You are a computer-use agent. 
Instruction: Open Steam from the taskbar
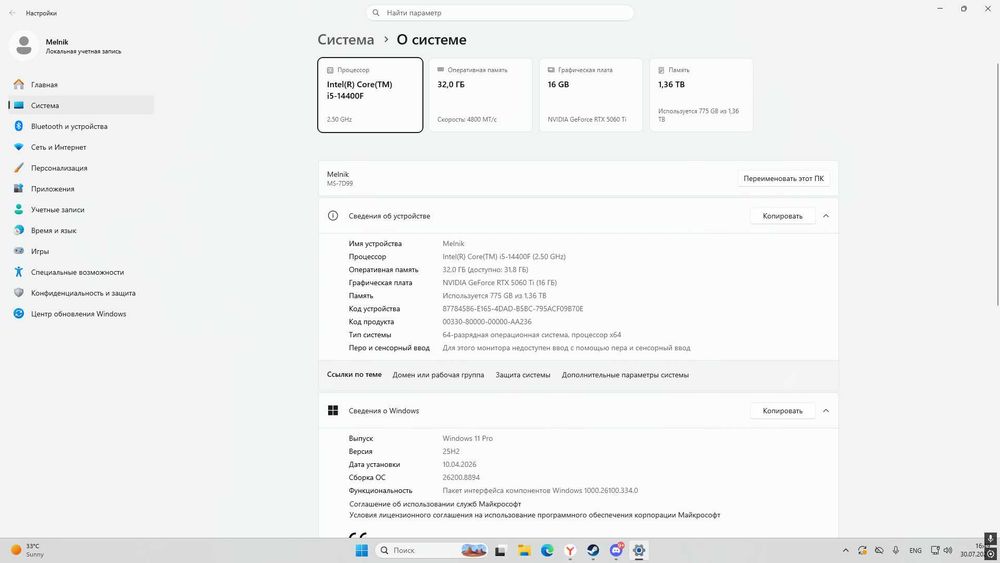(x=593, y=550)
